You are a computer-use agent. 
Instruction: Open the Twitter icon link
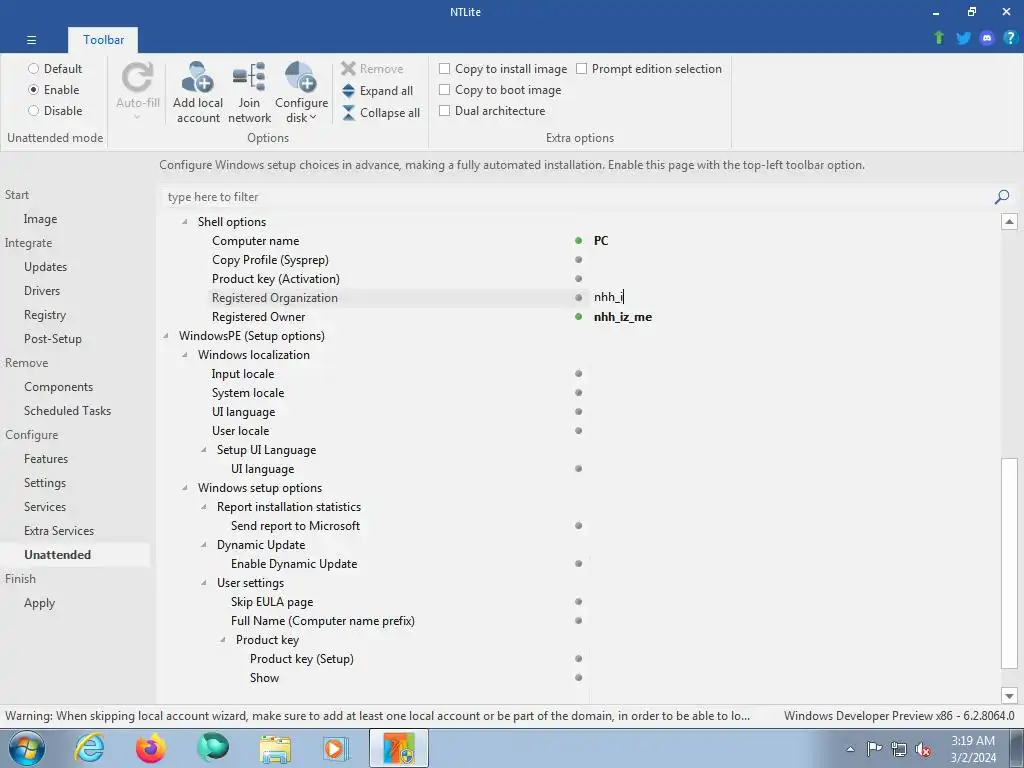963,38
